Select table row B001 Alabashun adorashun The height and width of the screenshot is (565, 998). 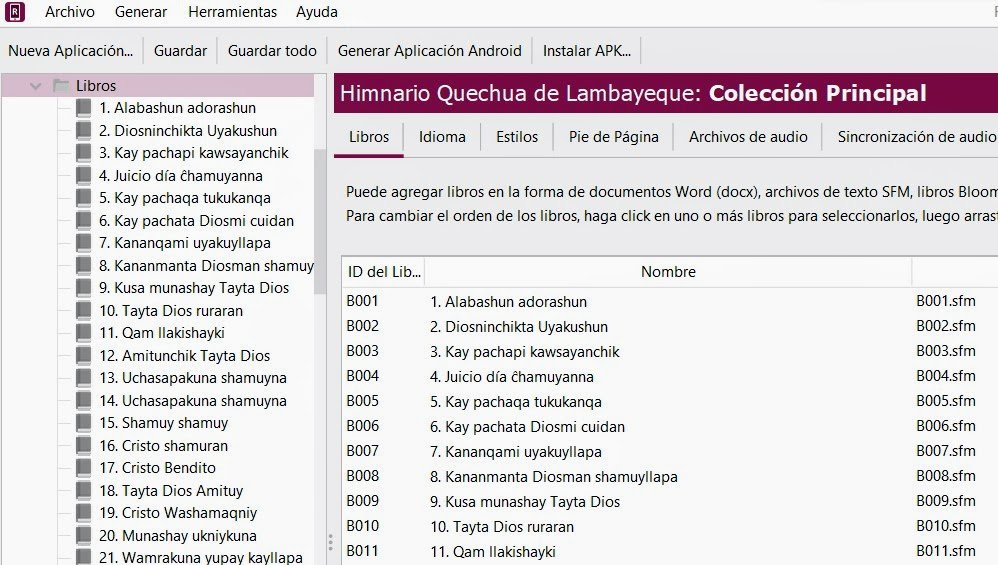670,302
